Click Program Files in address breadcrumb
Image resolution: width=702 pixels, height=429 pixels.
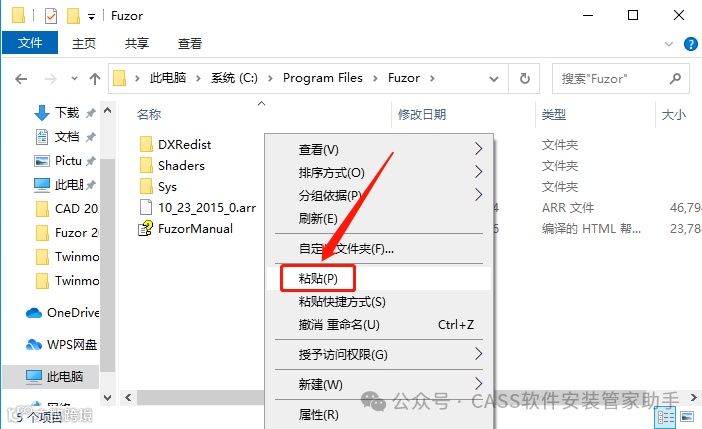click(x=322, y=78)
